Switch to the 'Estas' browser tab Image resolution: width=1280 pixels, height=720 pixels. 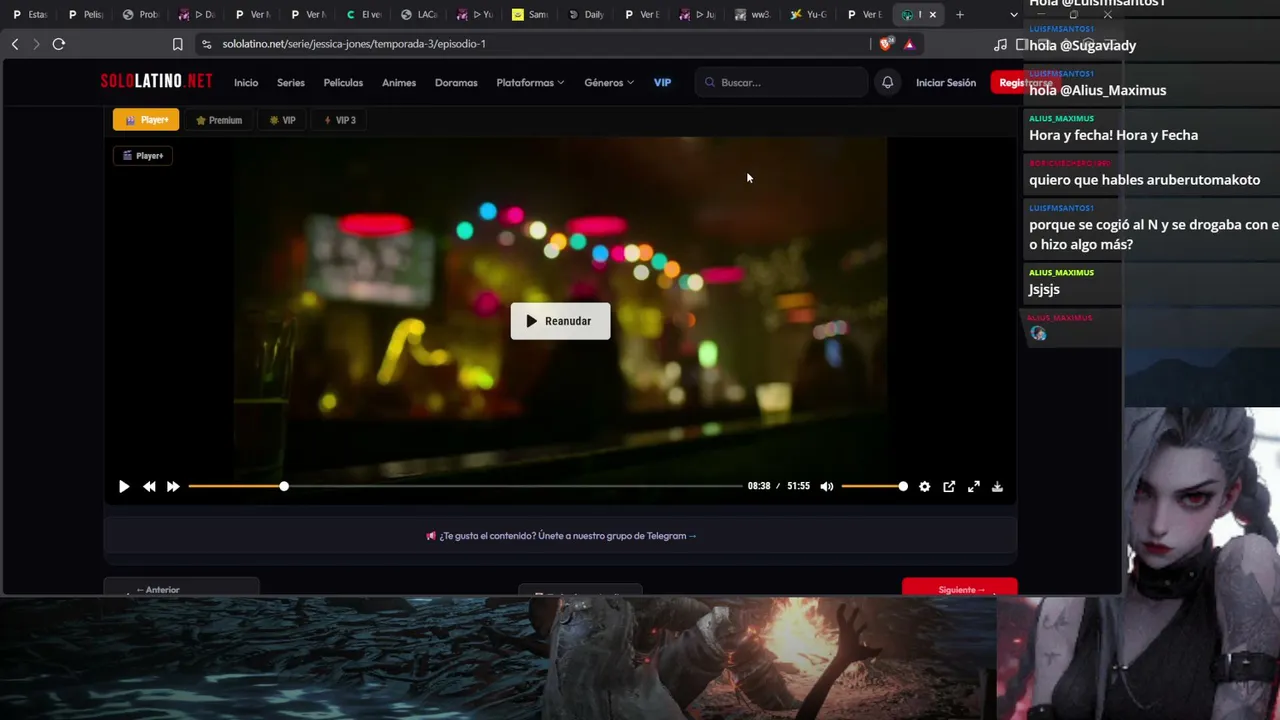(30, 15)
